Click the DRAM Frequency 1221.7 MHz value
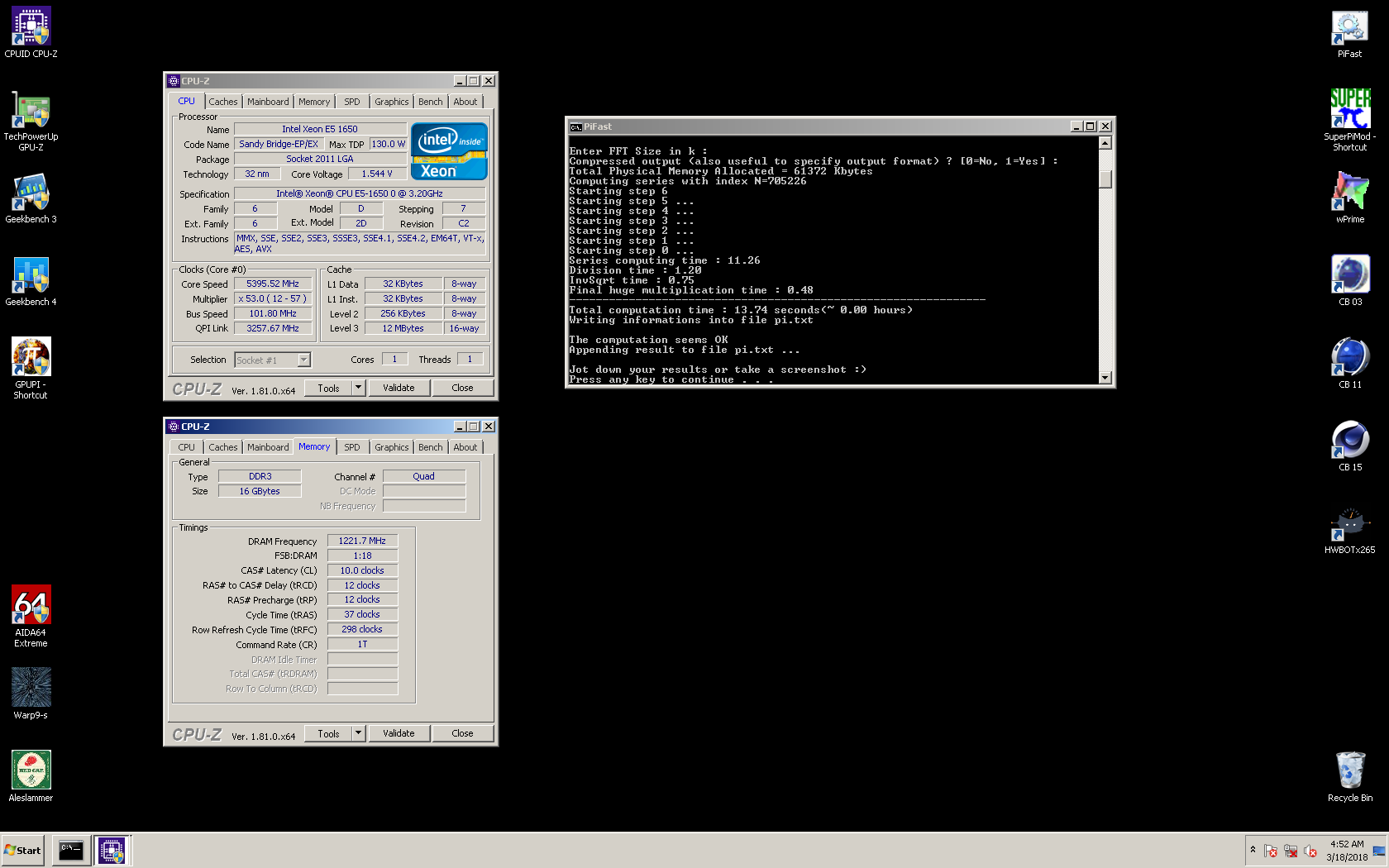The height and width of the screenshot is (868, 1389). tap(362, 541)
